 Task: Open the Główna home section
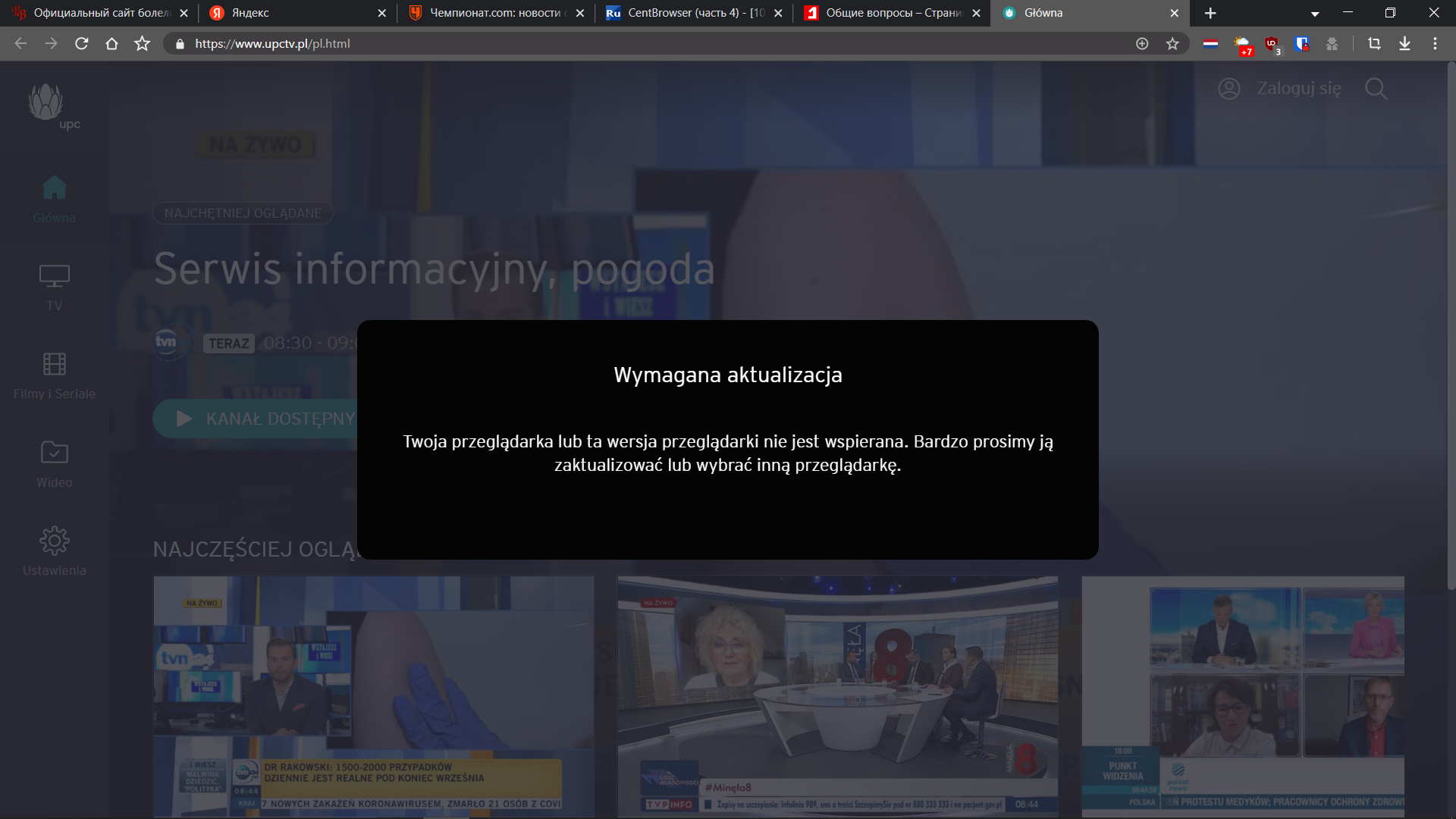(54, 199)
